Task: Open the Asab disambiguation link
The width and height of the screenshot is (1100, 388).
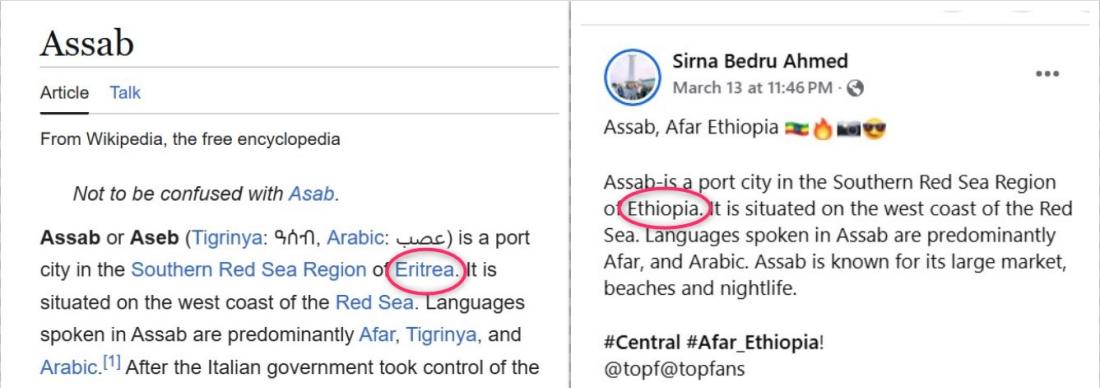Action: pyautogui.click(x=312, y=194)
